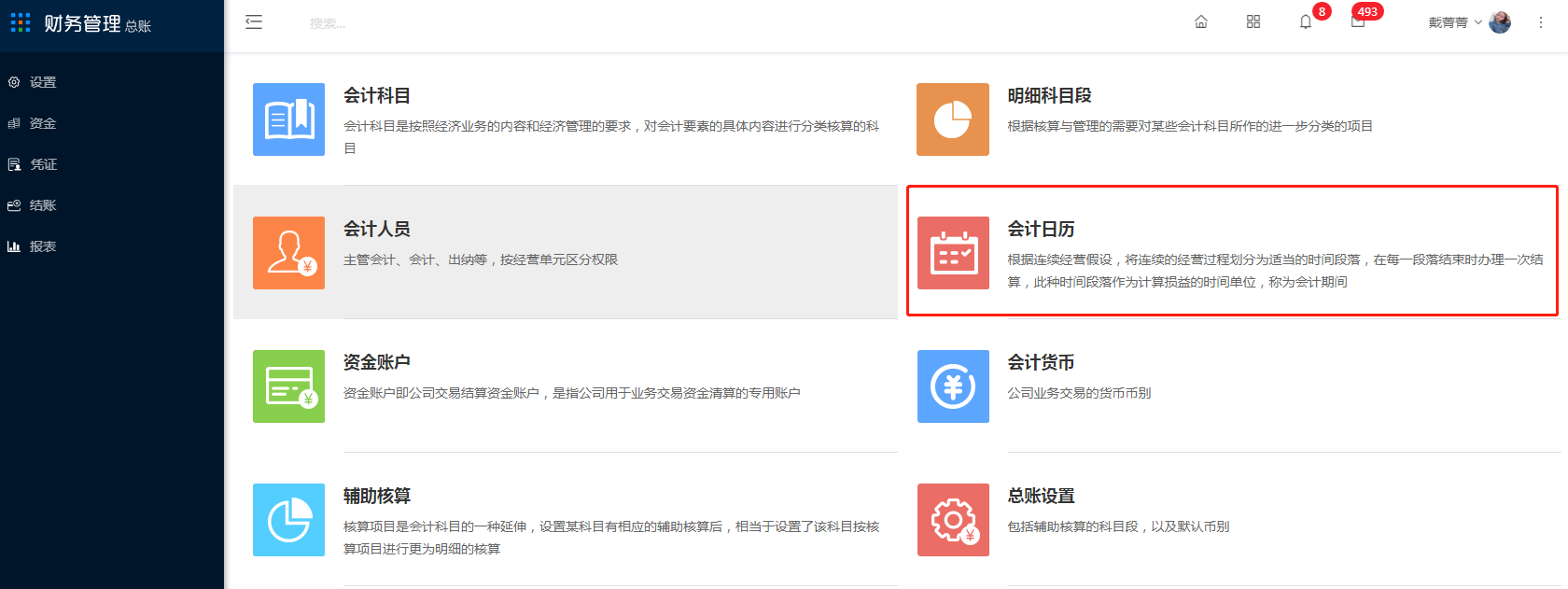
Task: Open the 会计人员 title link
Action: click(377, 229)
